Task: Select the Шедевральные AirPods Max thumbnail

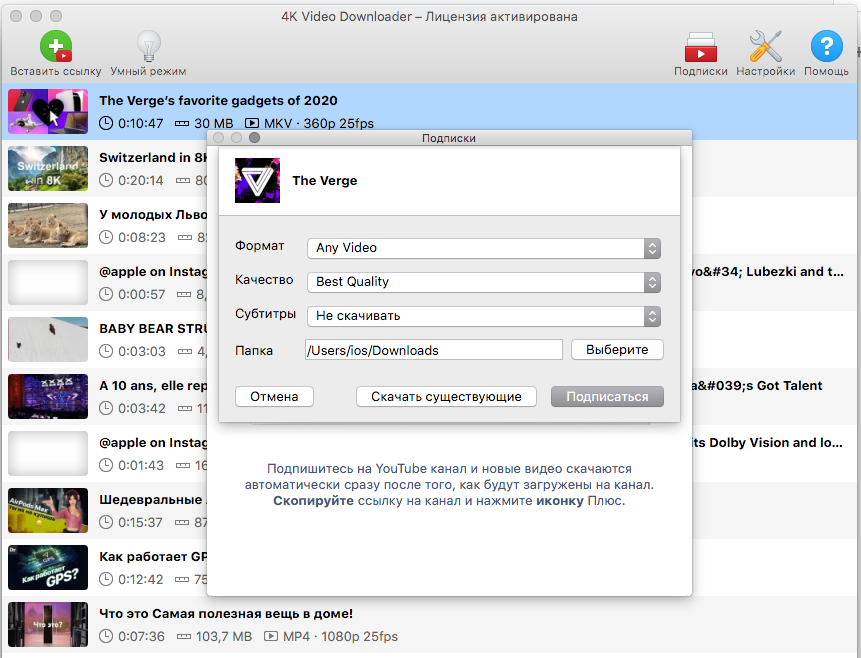Action: (48, 510)
